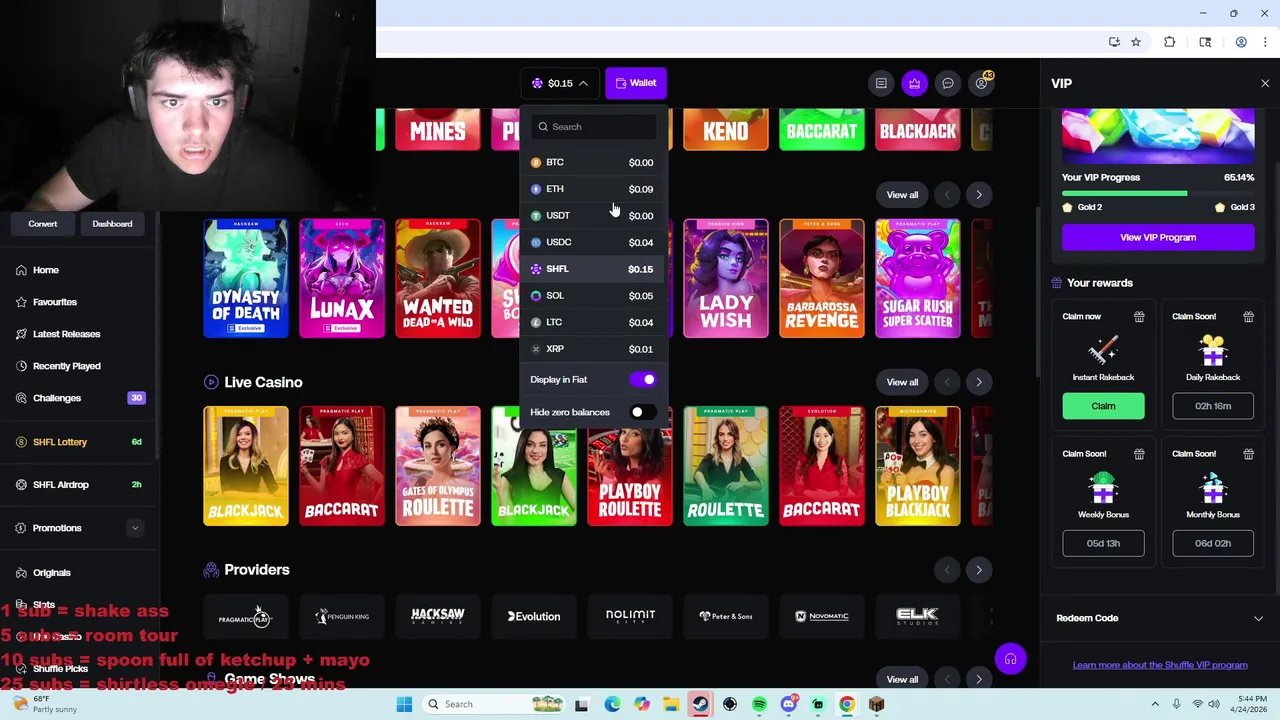Open the Dashboard button
This screenshot has height=720, width=1280.
click(x=112, y=224)
